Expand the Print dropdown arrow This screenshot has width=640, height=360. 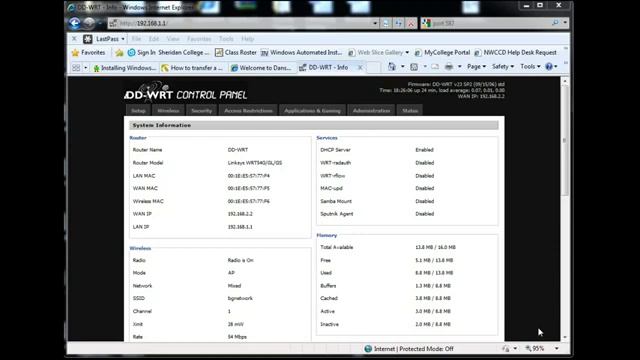coord(460,67)
